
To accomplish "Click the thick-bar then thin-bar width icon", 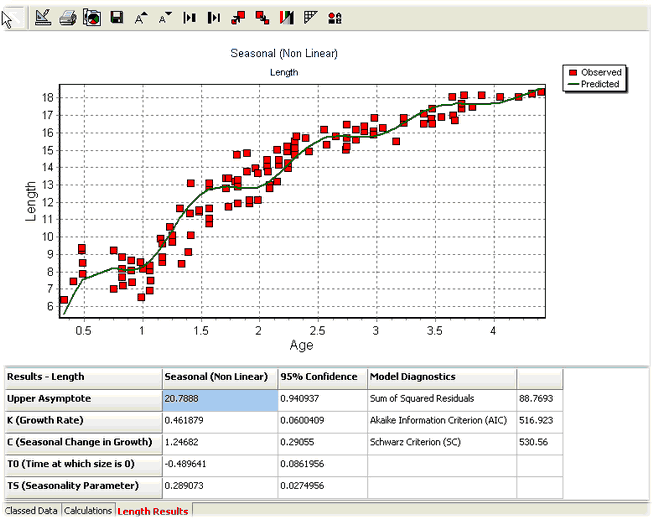I will tap(214, 18).
